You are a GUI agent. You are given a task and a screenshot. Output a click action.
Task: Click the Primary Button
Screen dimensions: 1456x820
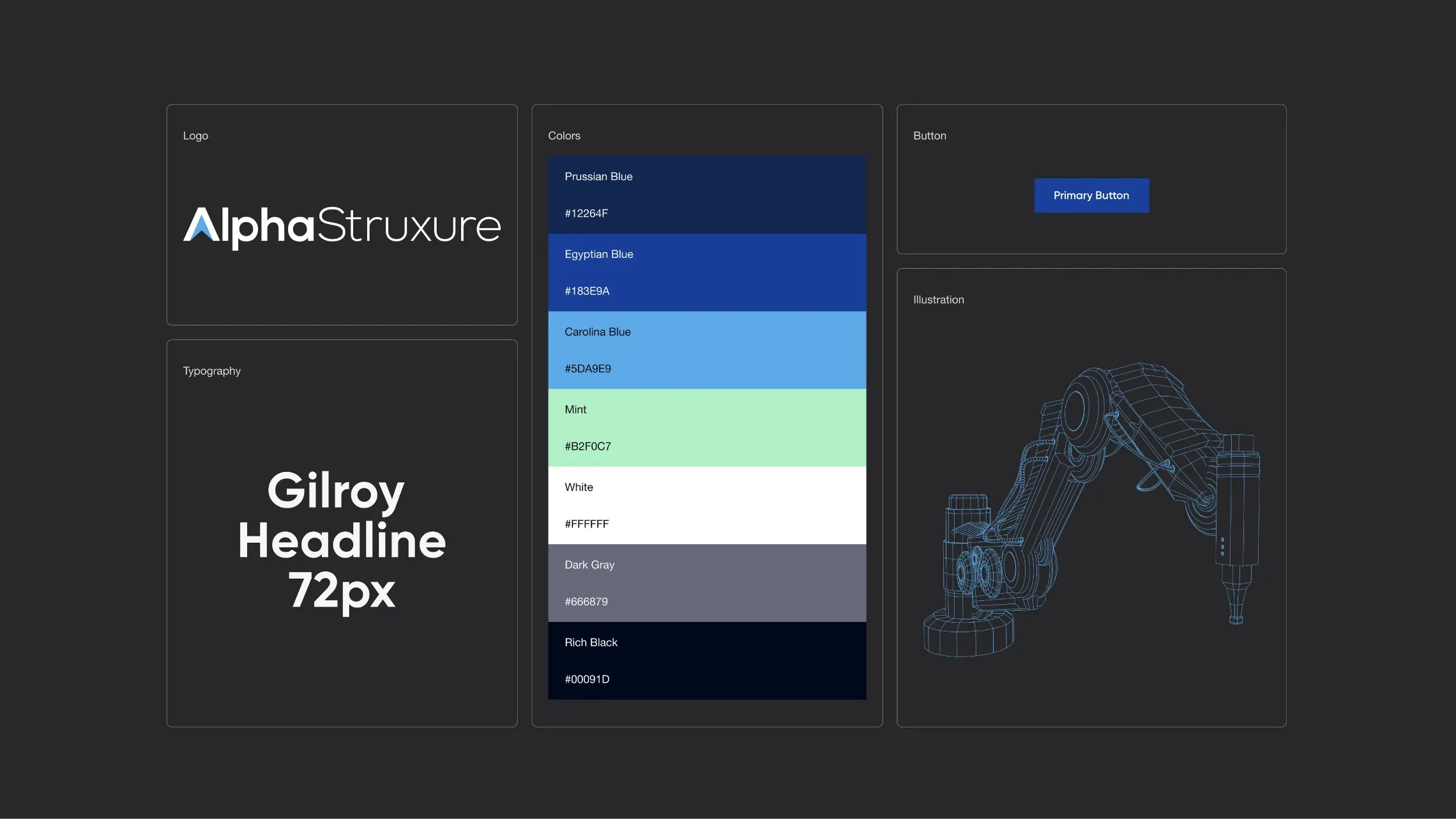click(1091, 195)
